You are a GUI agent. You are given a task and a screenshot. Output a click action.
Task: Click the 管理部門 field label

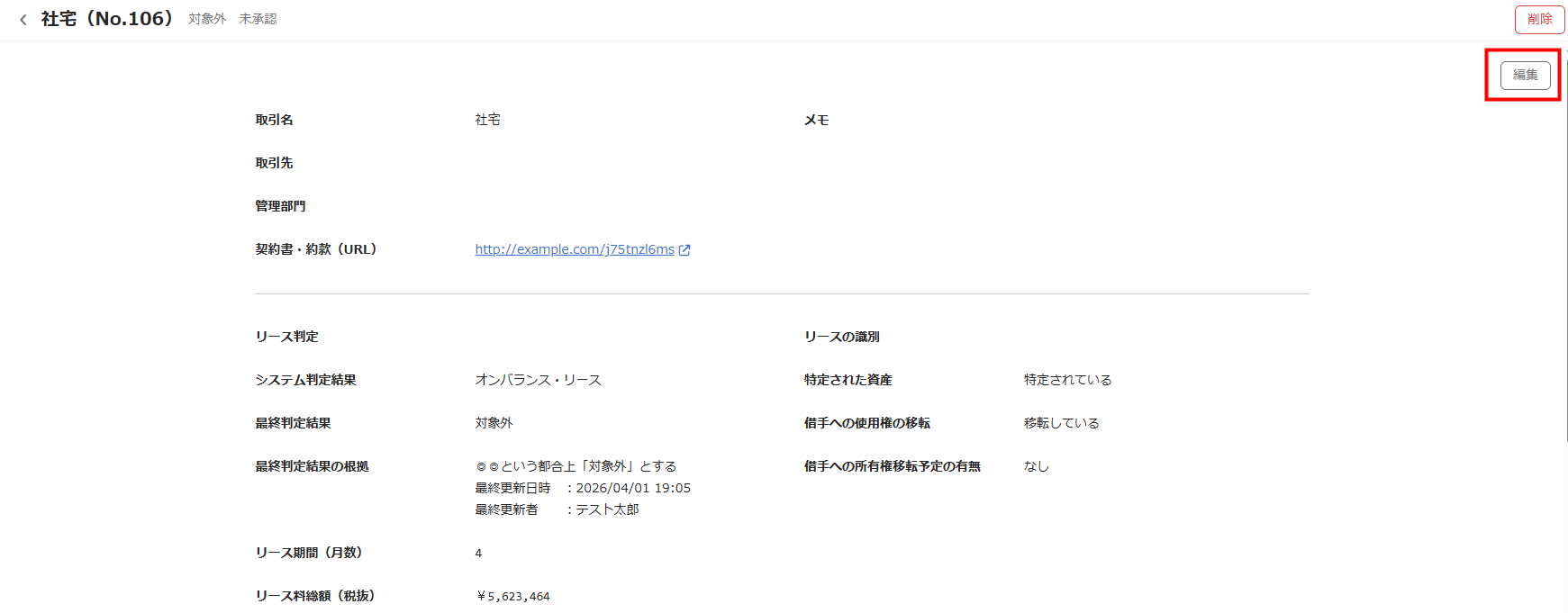(x=280, y=206)
